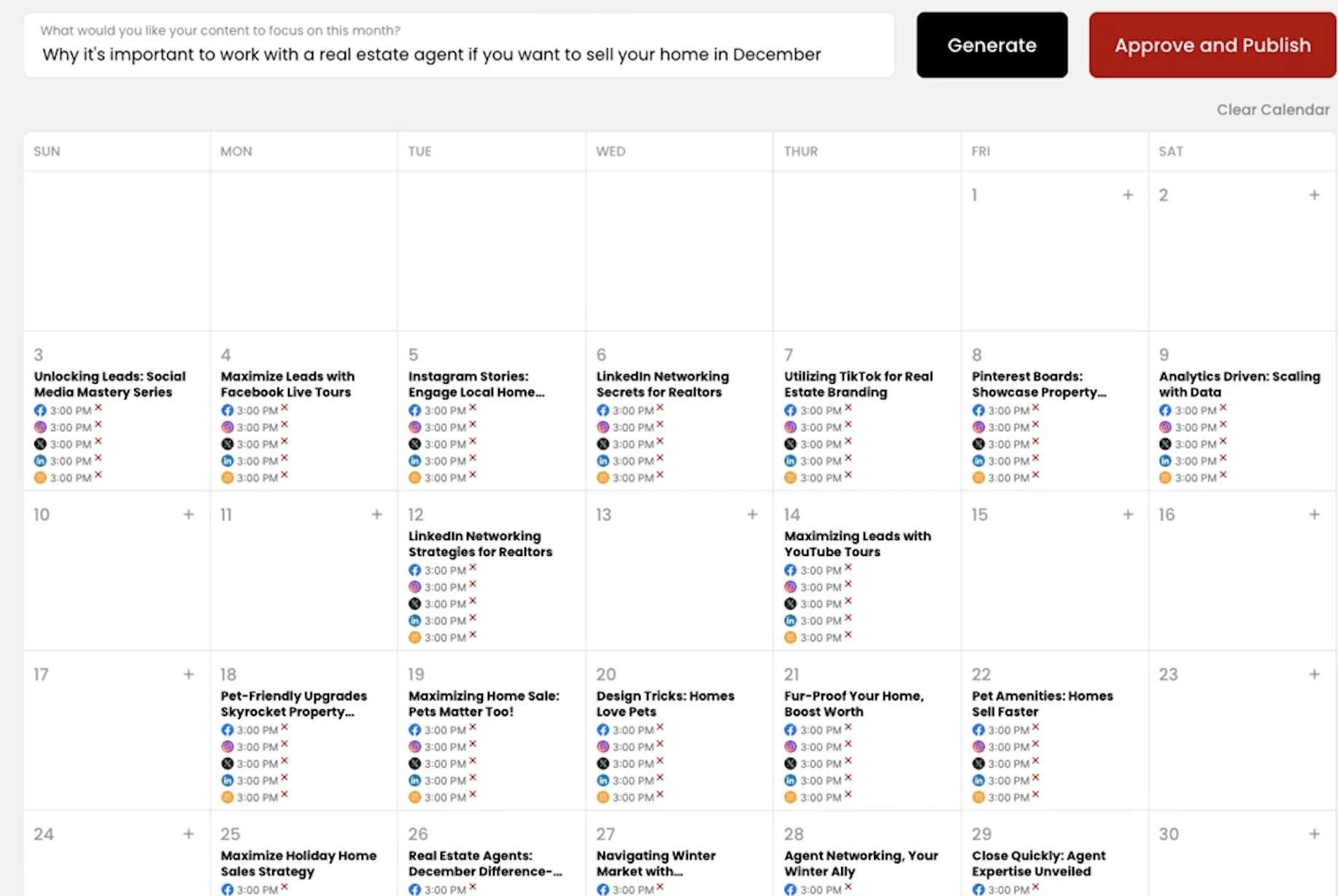Remove the orange-icon slot from Maximize Leads with Facebook Live Tours
This screenshot has height=896, width=1338.
tap(285, 475)
